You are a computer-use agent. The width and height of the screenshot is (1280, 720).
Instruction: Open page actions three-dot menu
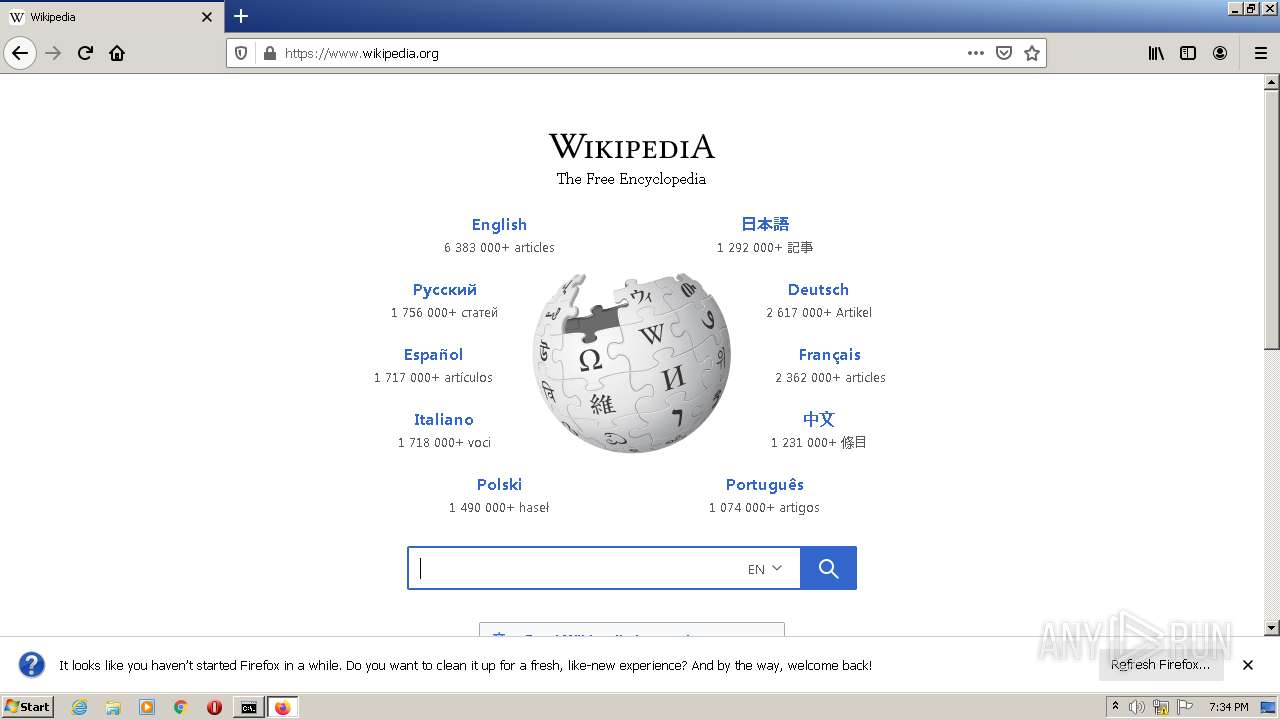click(976, 53)
